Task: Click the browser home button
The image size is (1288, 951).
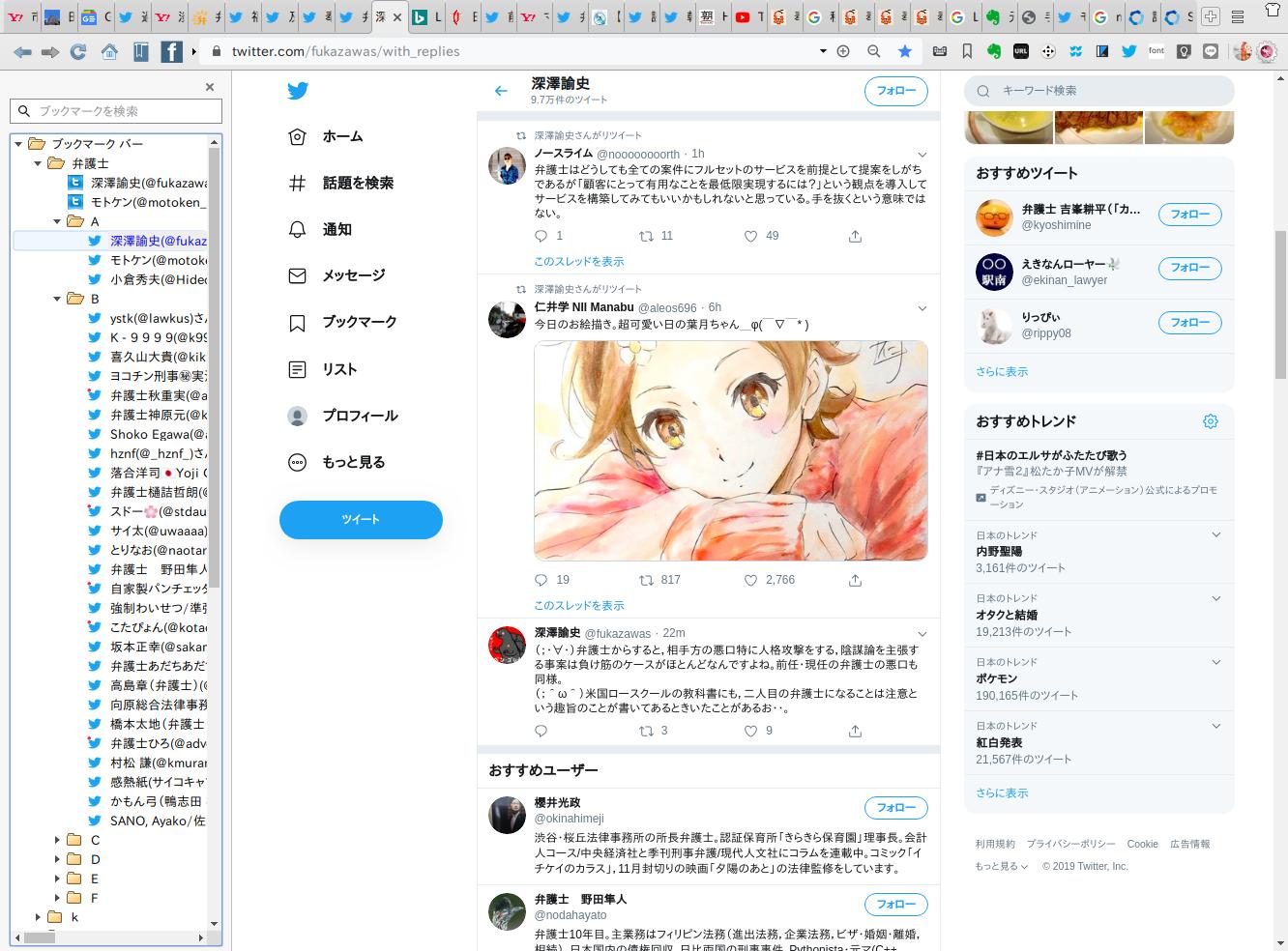Action: [109, 51]
